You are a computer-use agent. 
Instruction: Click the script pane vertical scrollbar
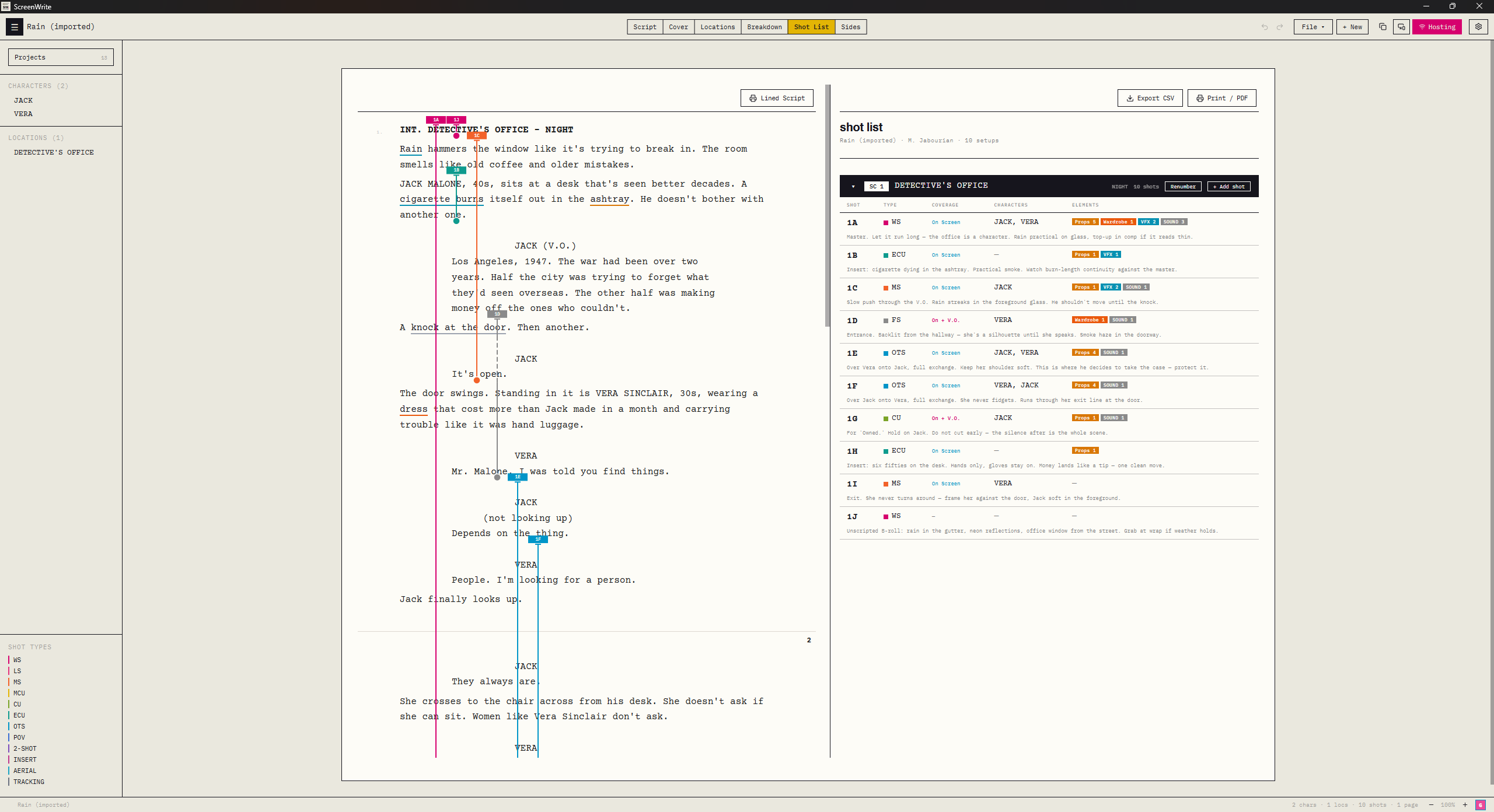click(828, 205)
